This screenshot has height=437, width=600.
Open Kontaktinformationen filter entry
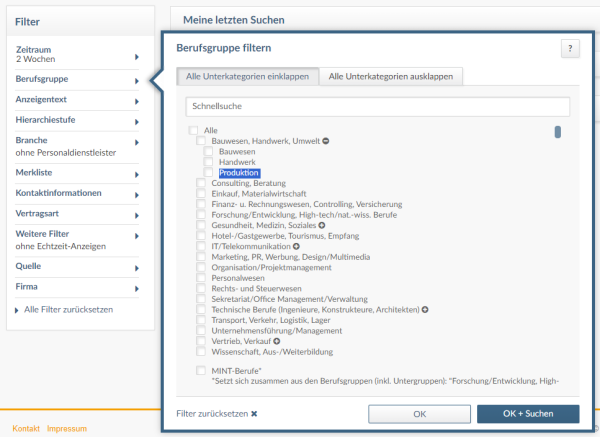pyautogui.click(x=77, y=193)
